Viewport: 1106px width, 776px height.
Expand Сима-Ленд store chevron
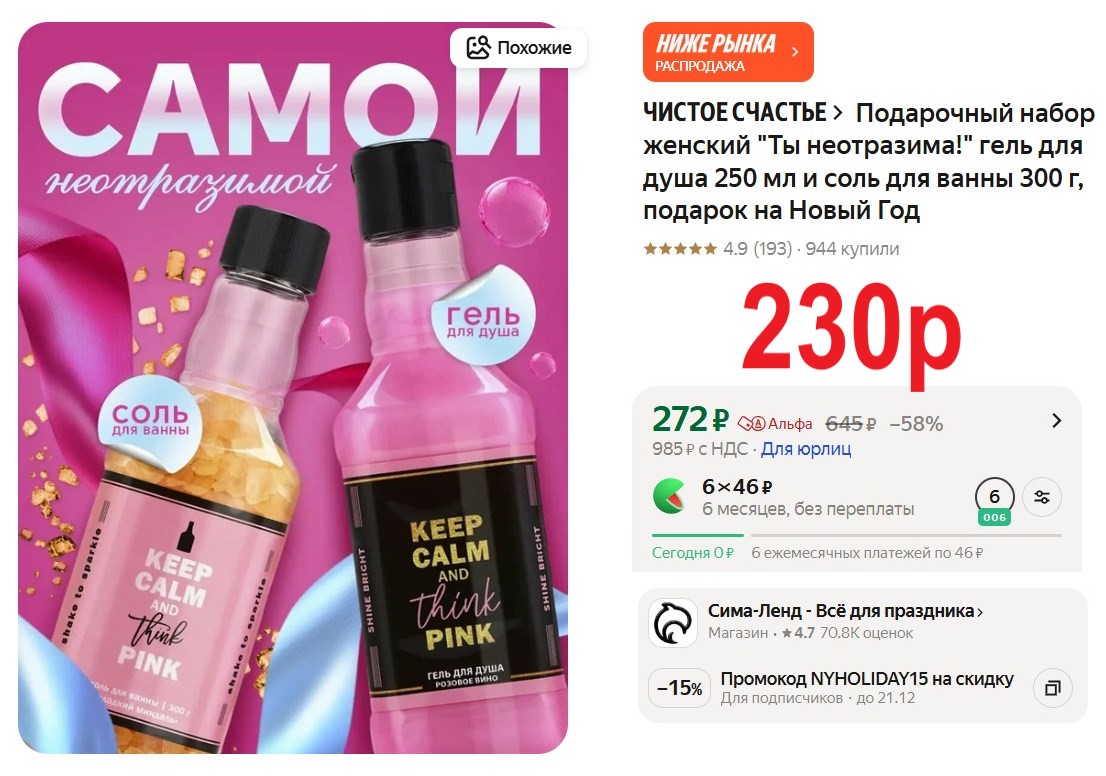click(980, 612)
